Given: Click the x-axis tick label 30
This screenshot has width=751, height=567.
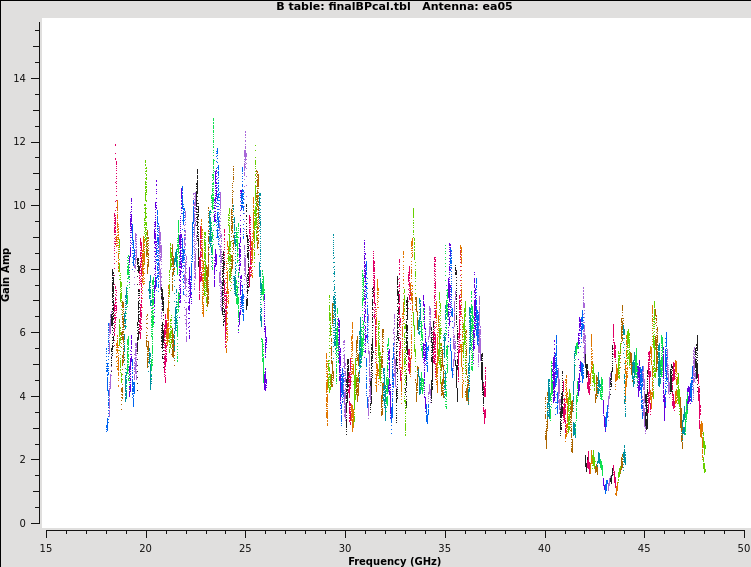Looking at the screenshot, I should [x=345, y=548].
